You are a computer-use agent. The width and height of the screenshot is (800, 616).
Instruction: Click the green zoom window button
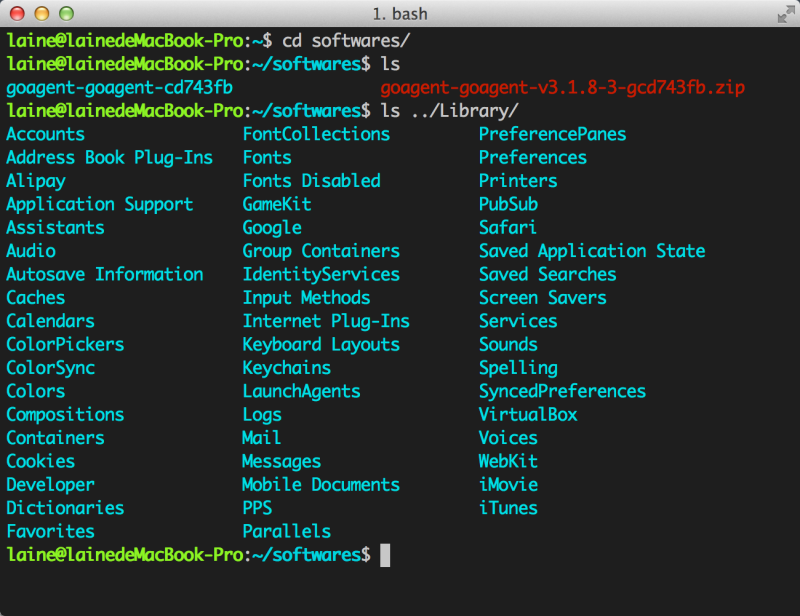(66, 14)
